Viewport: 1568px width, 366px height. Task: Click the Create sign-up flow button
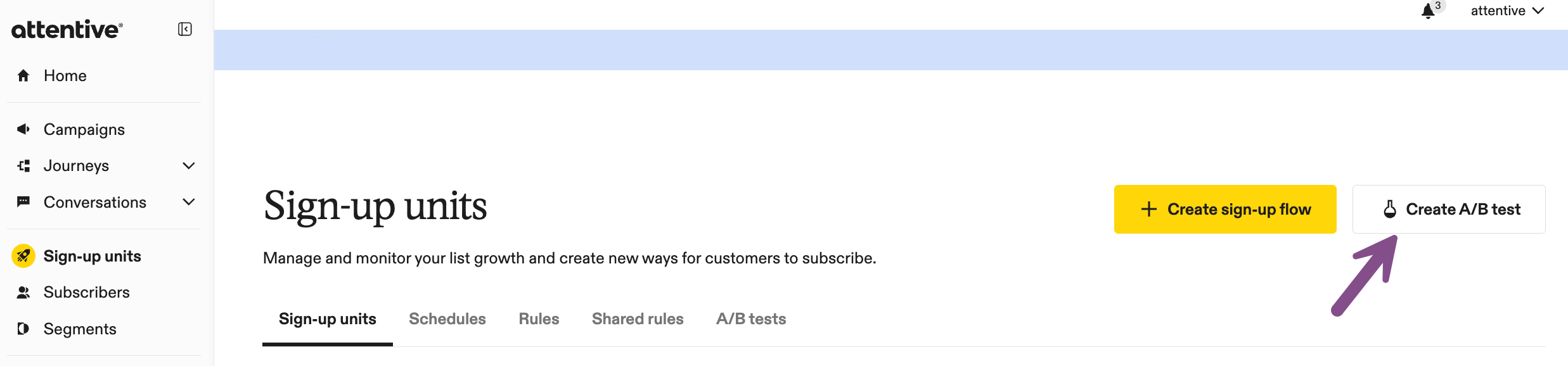1225,209
